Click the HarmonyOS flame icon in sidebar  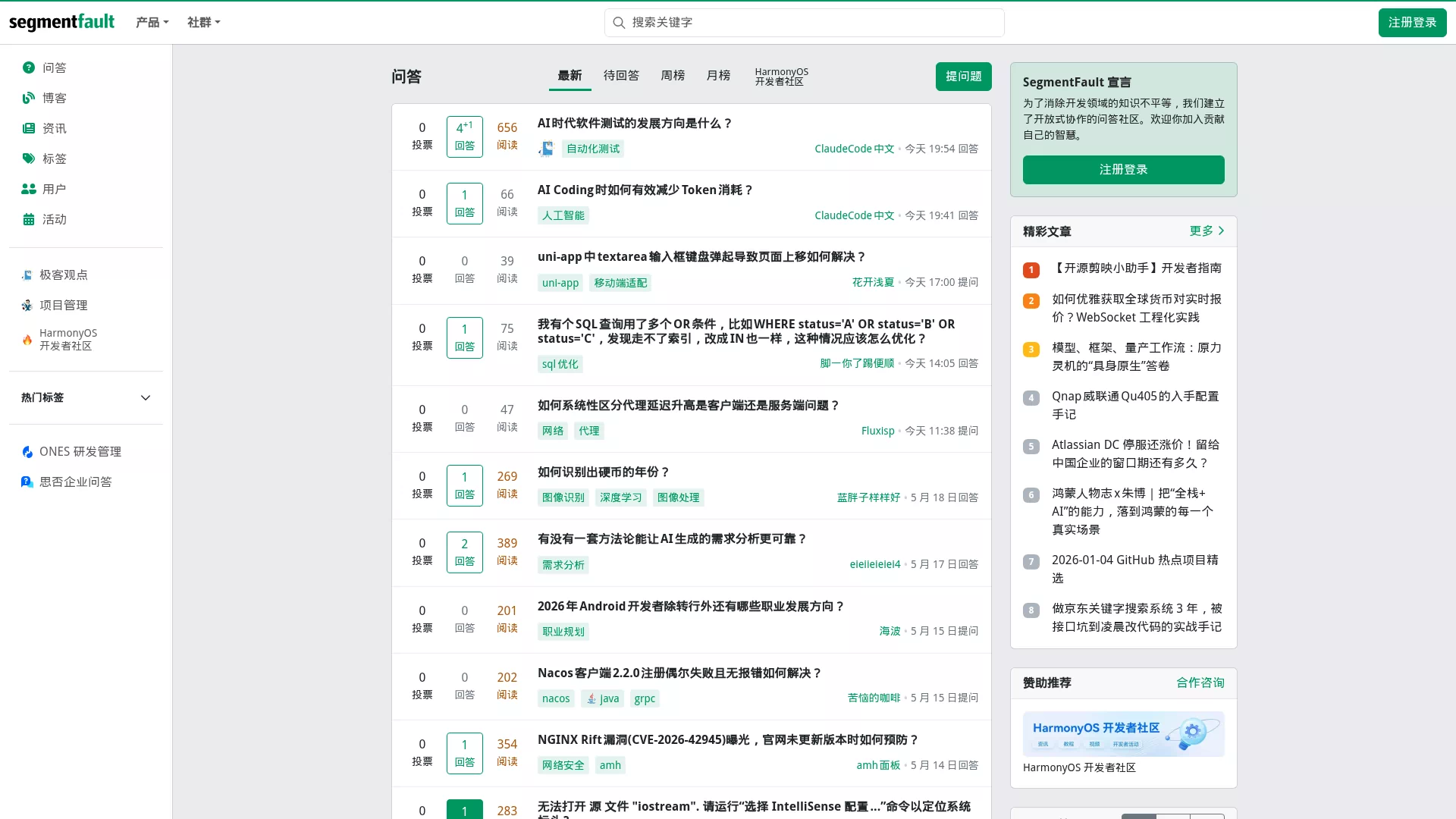(27, 340)
